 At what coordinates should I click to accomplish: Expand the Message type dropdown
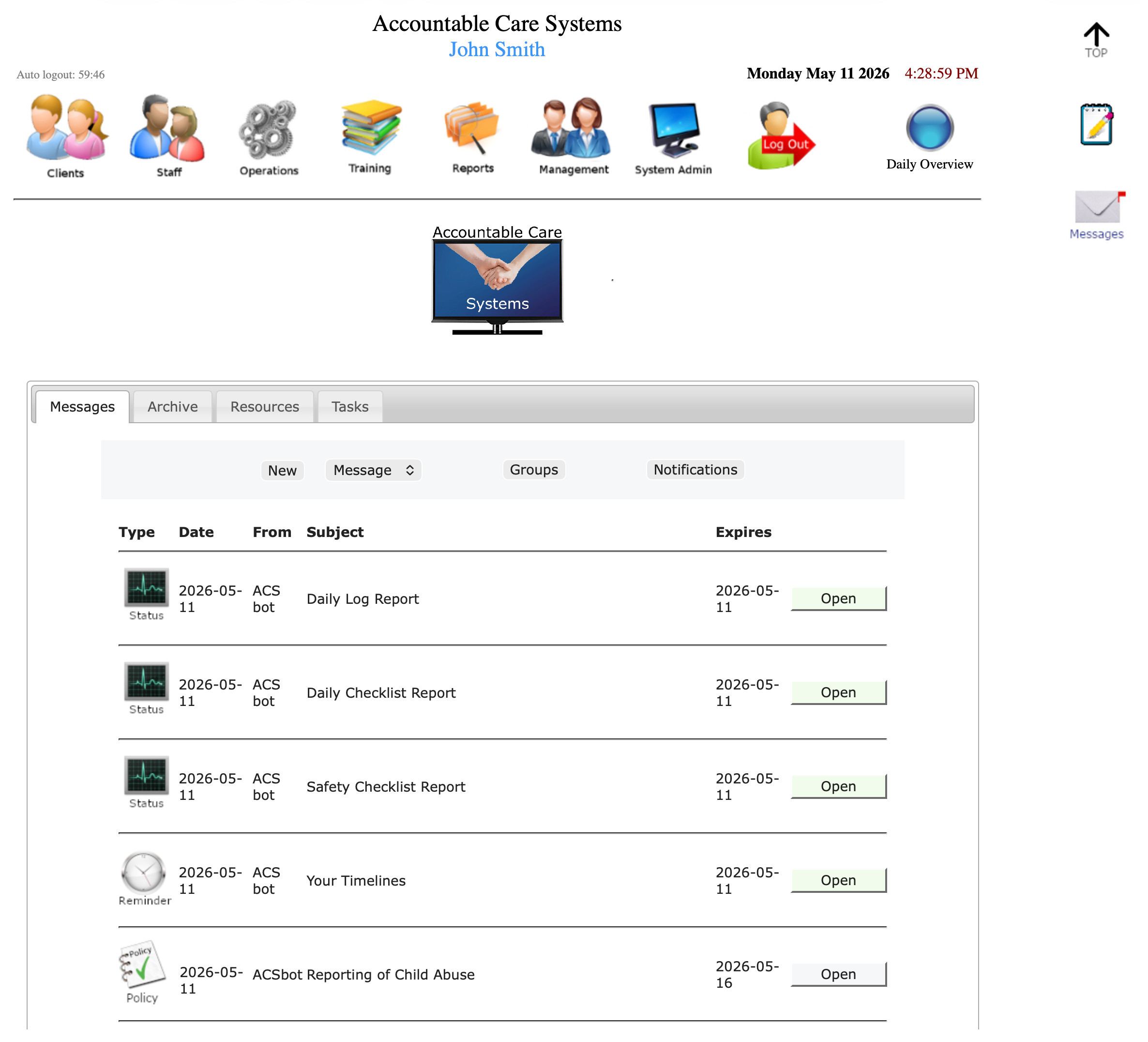374,470
